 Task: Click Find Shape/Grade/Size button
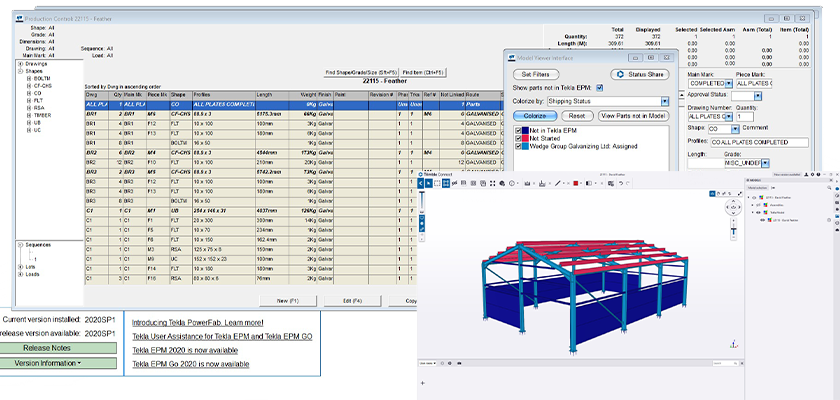[x=361, y=72]
